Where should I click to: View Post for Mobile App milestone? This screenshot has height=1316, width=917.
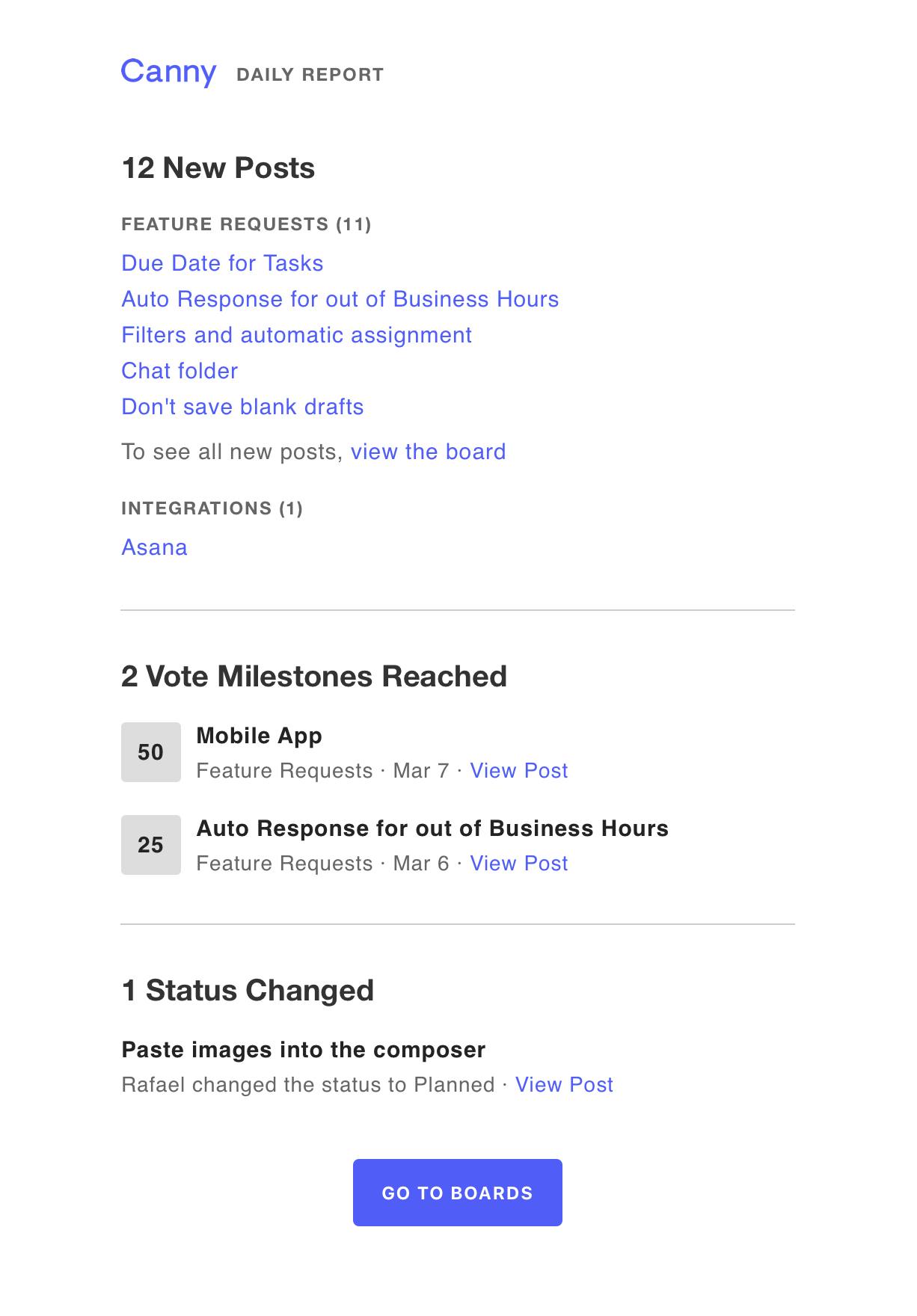point(519,771)
